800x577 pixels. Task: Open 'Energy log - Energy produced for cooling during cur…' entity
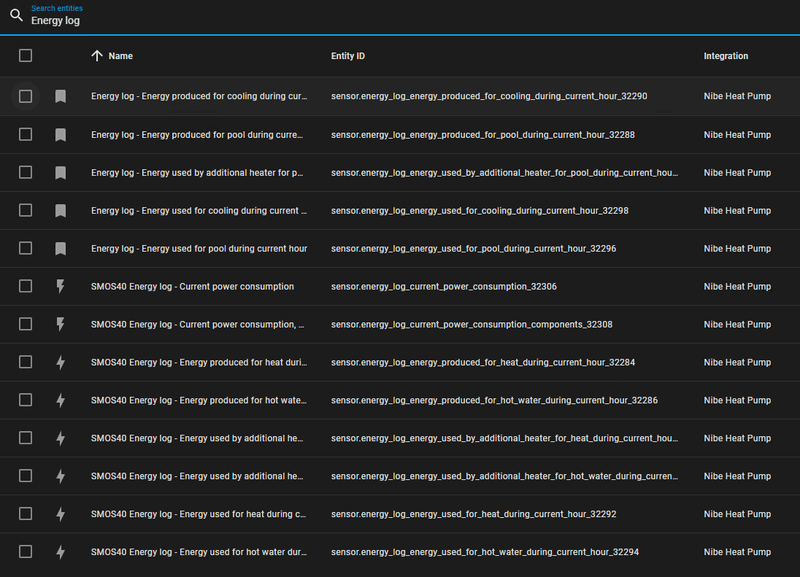tap(199, 96)
